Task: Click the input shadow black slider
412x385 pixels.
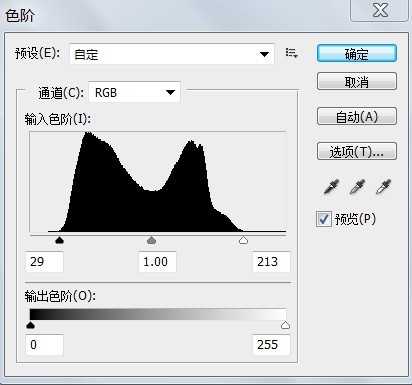Action: pyautogui.click(x=59, y=240)
